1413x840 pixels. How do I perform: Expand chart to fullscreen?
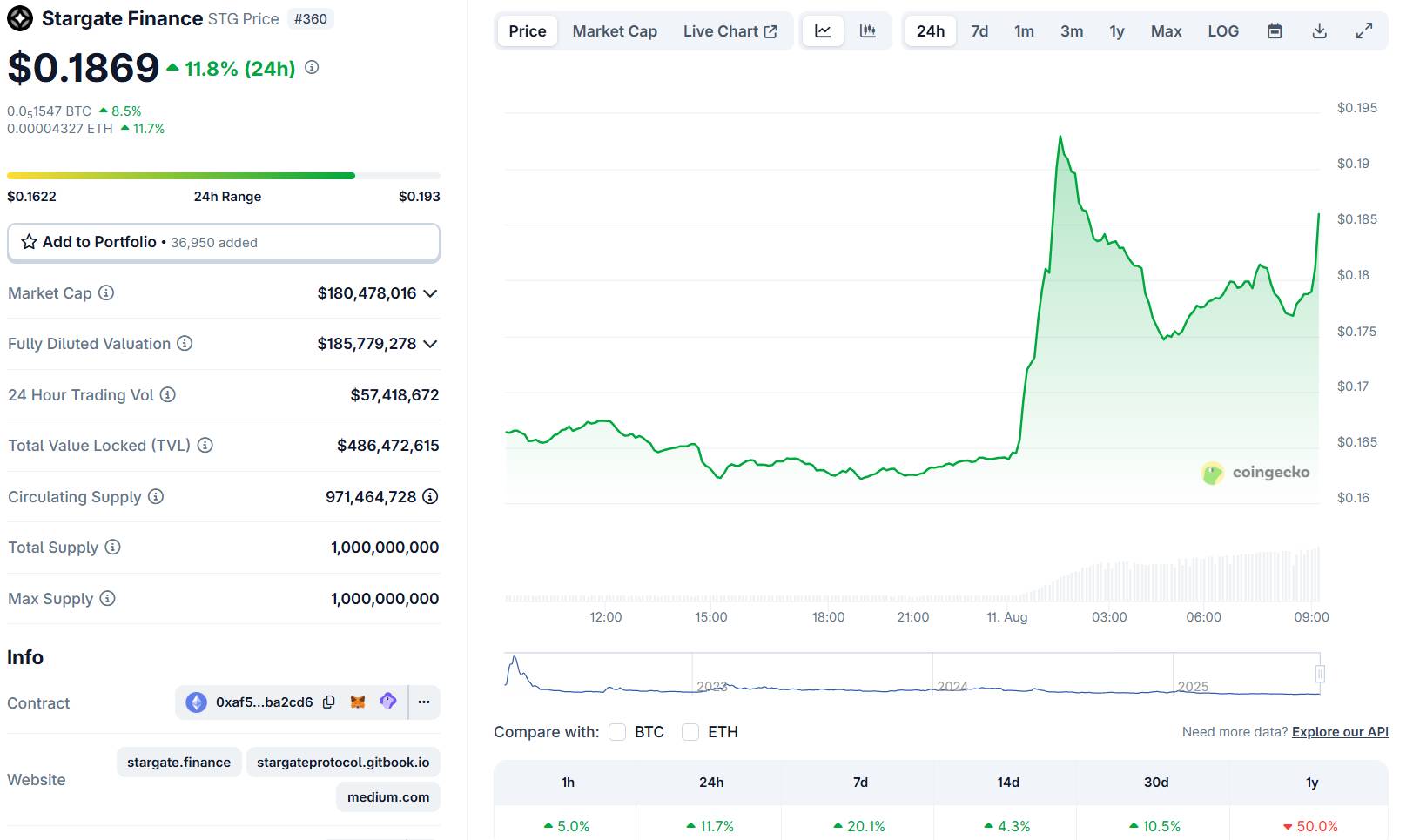tap(1364, 31)
